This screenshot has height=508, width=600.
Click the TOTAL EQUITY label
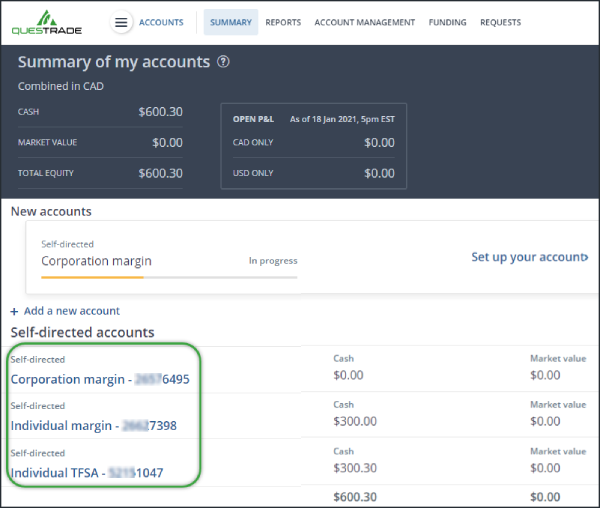click(x=46, y=173)
